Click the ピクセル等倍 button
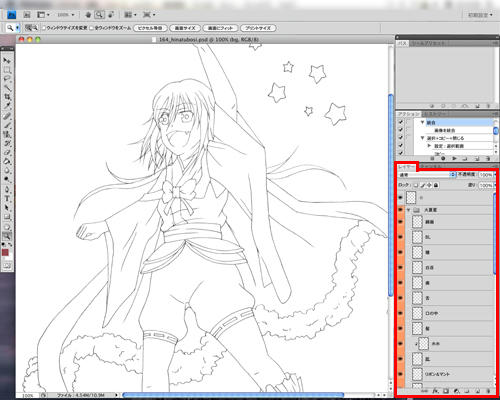 150,28
